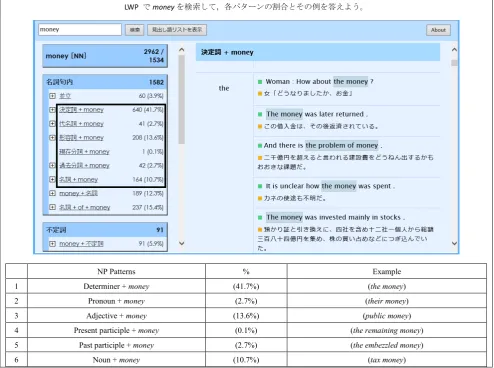Click the example '(tax money)'

coord(387,360)
